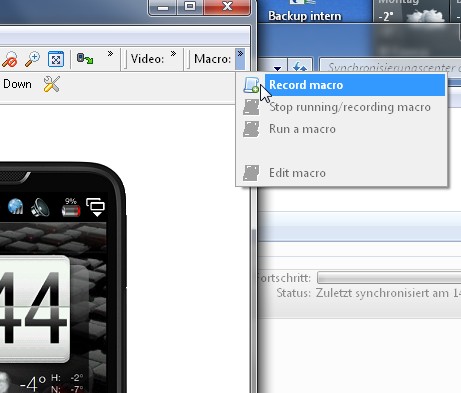This screenshot has width=461, height=393.
Task: Tap the task switcher icon on phone
Action: (96, 207)
